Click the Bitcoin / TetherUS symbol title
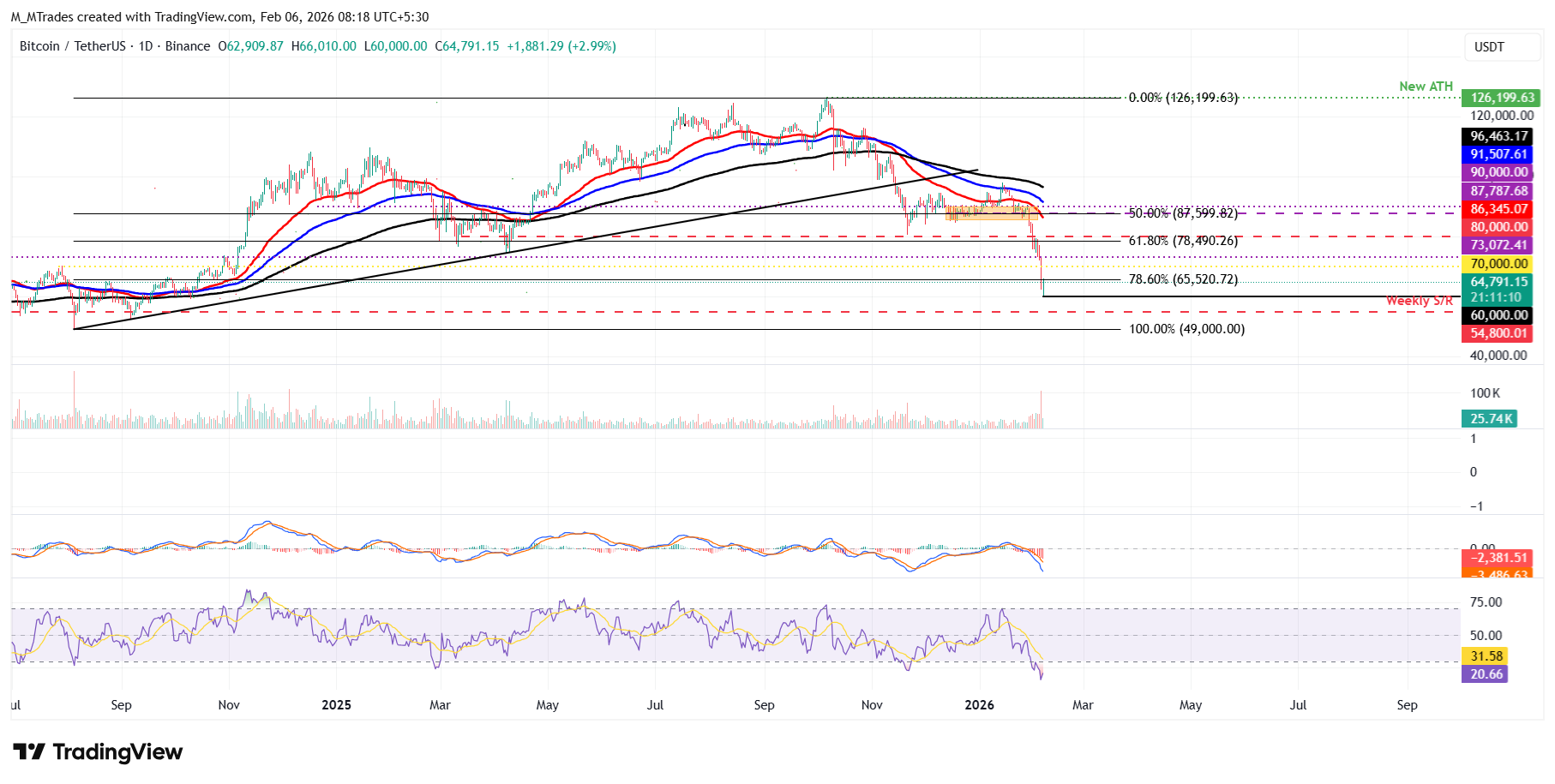 [72, 46]
